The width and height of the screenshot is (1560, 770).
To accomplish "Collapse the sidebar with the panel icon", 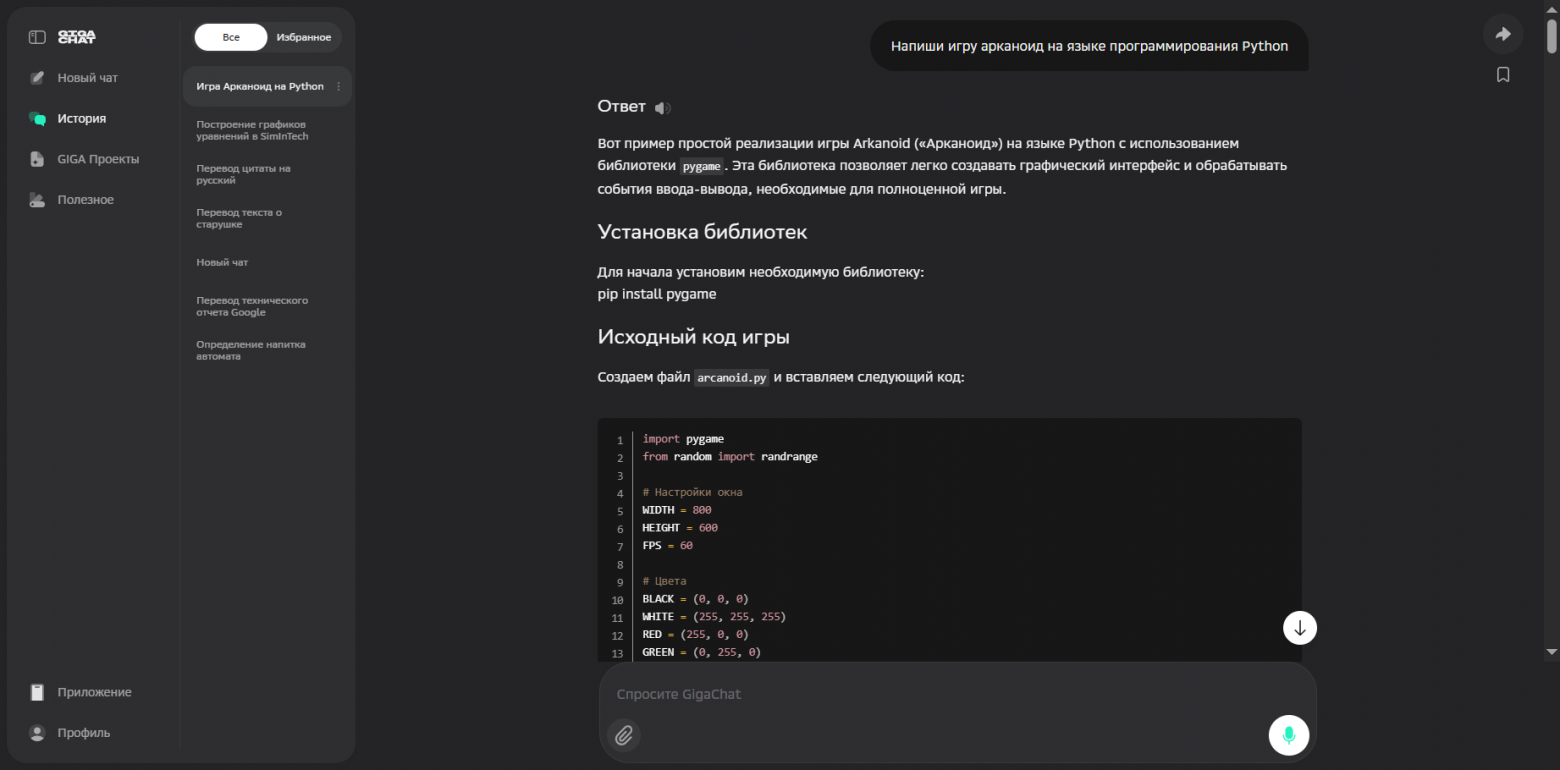I will click(x=37, y=37).
